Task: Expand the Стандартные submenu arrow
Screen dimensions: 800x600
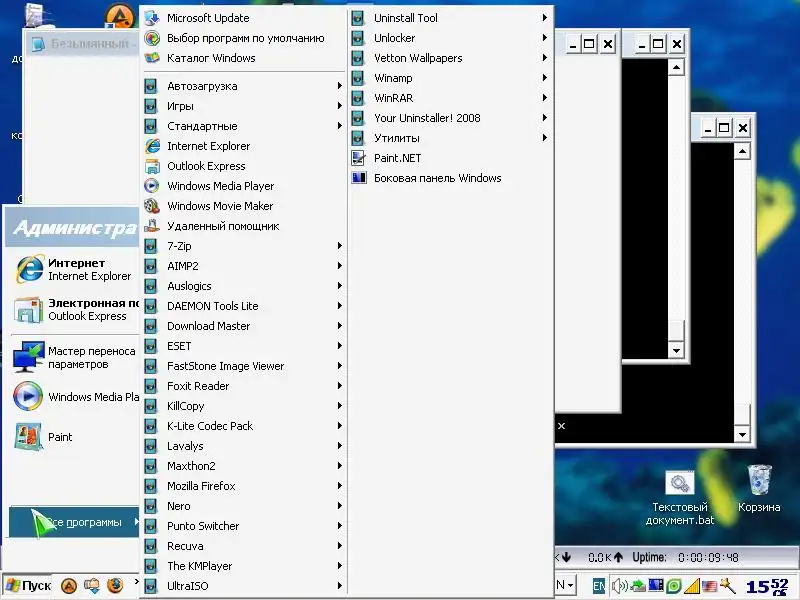Action: (x=340, y=126)
